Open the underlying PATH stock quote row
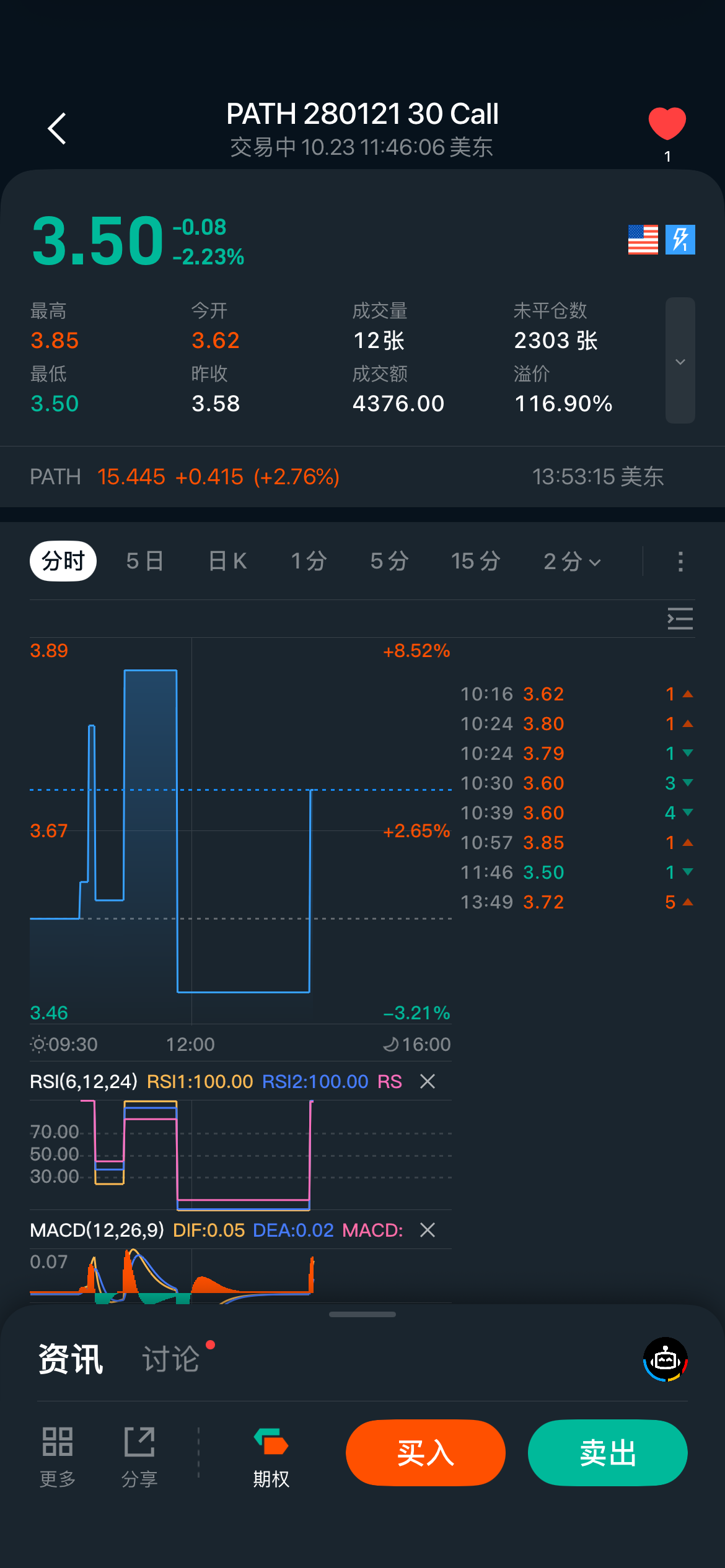Screen dimensions: 725x1568 pyautogui.click(x=347, y=477)
